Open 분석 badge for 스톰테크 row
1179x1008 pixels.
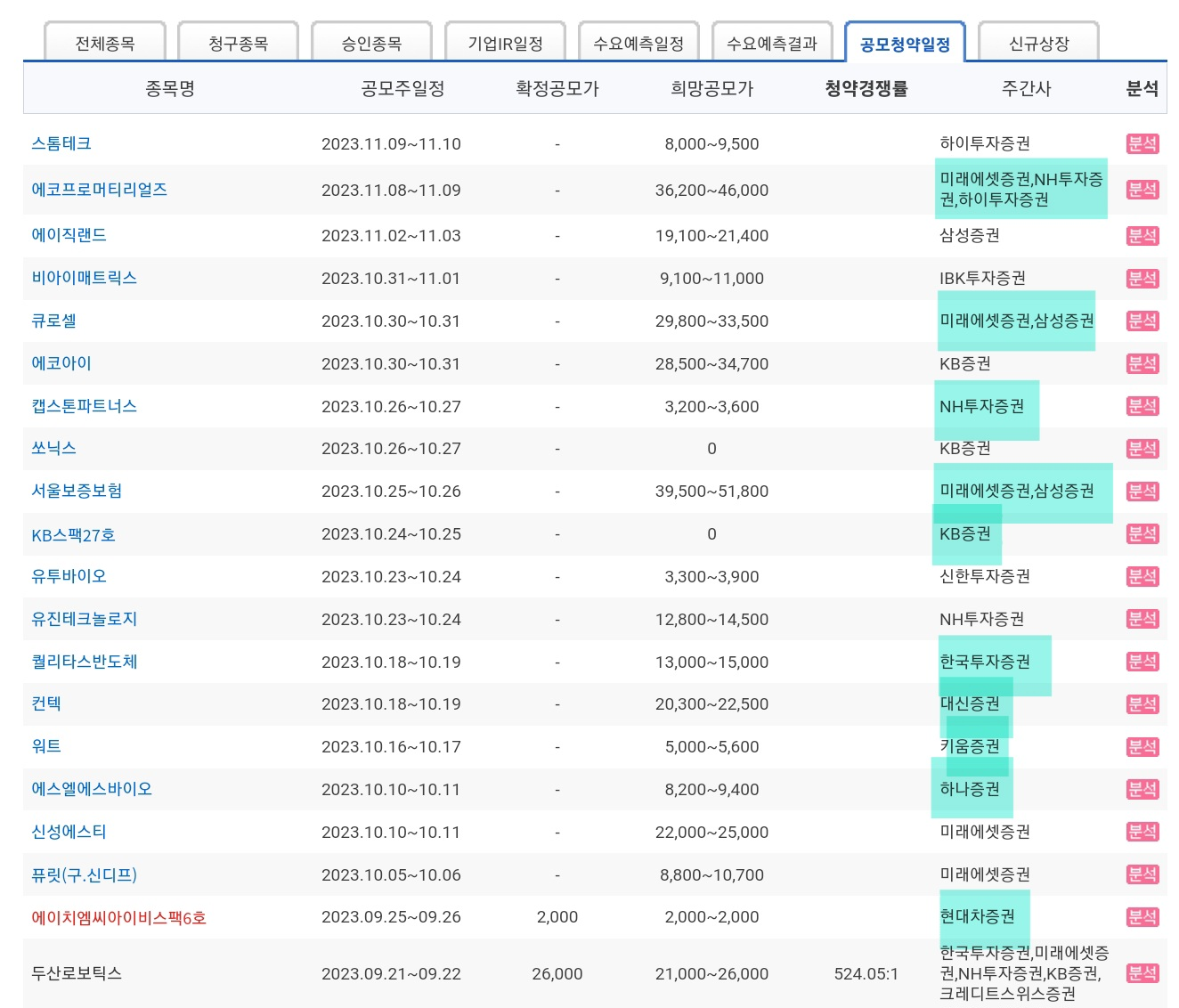[x=1142, y=143]
